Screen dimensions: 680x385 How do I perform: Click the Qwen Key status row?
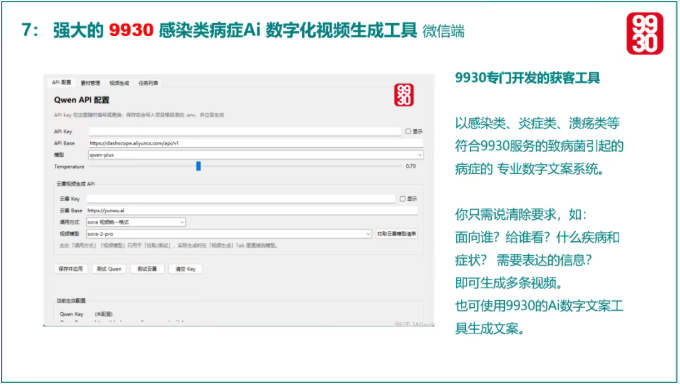tap(86, 314)
